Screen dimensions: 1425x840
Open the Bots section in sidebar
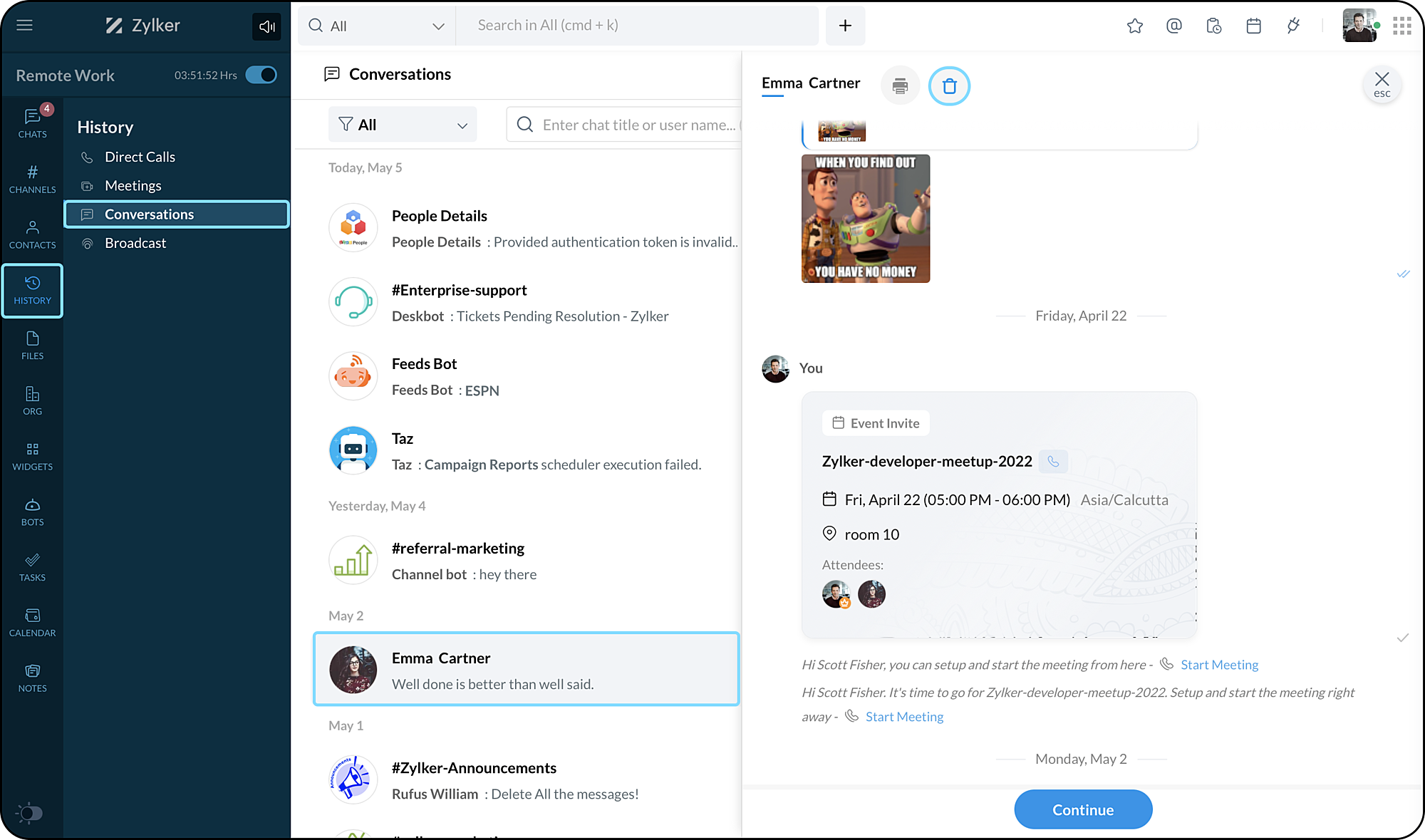click(x=32, y=512)
